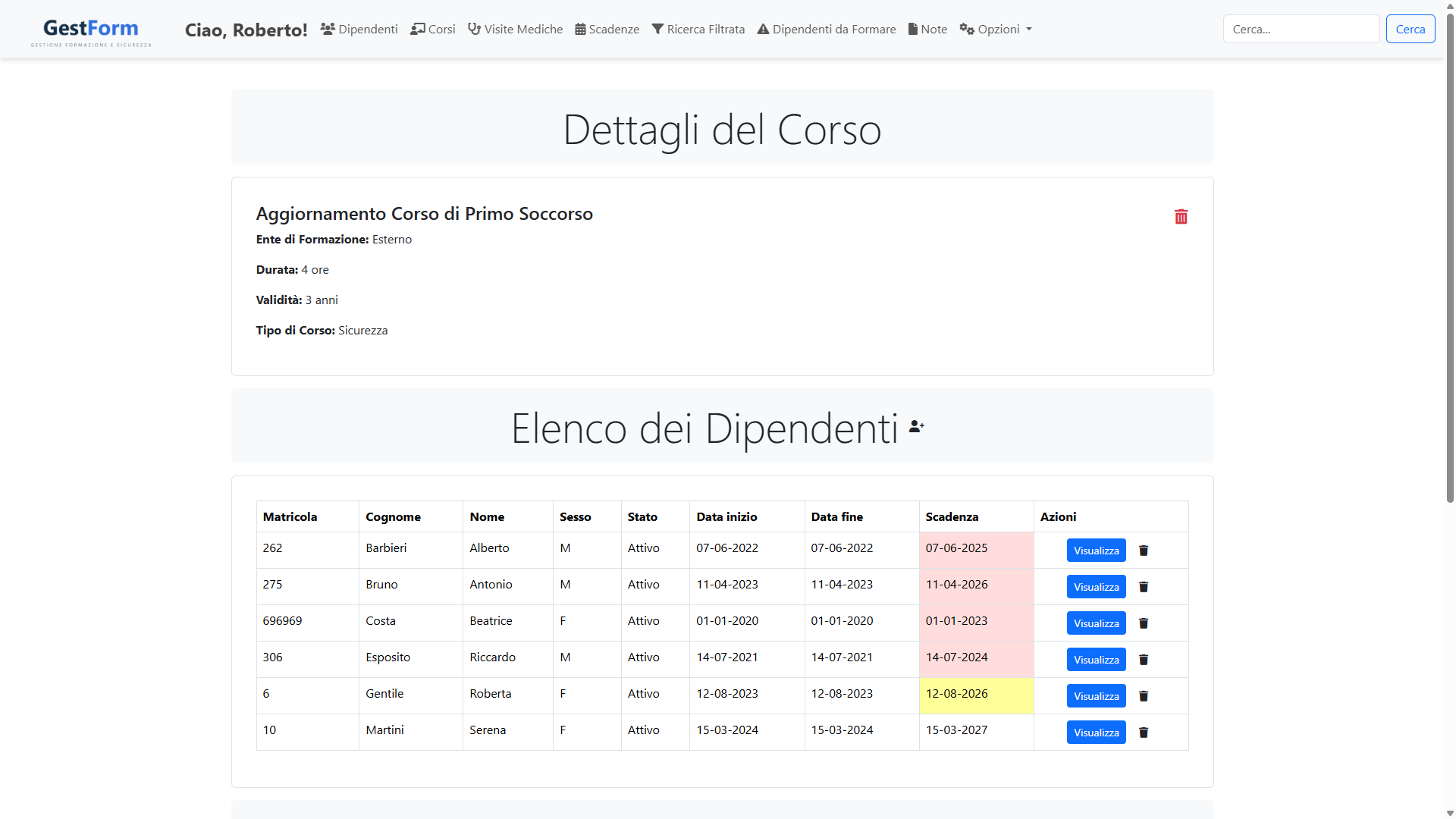Open the Note page
1456x819 pixels.
point(927,29)
